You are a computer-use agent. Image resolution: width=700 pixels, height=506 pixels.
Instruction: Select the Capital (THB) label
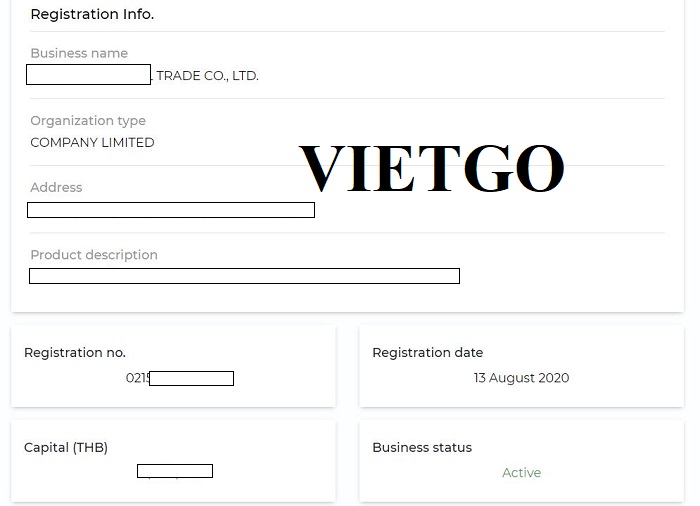coord(66,448)
